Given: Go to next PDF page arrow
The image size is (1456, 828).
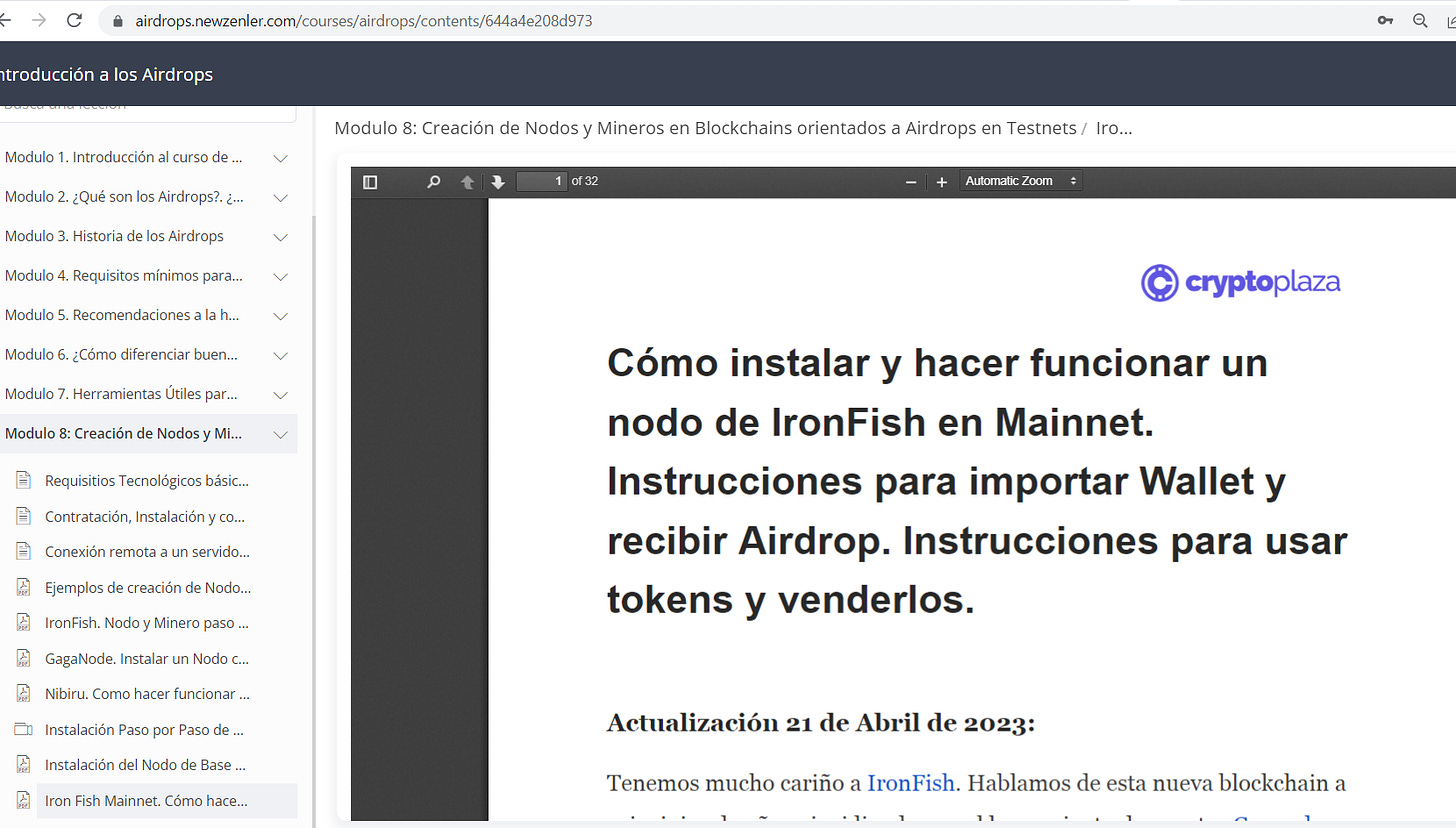Looking at the screenshot, I should [x=497, y=182].
